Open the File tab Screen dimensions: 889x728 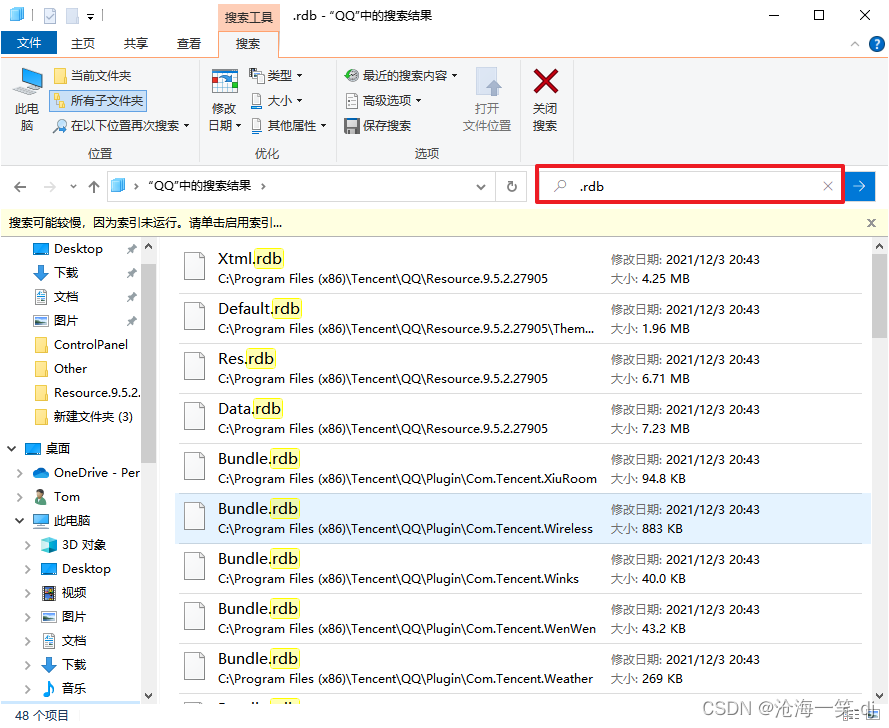tap(29, 43)
